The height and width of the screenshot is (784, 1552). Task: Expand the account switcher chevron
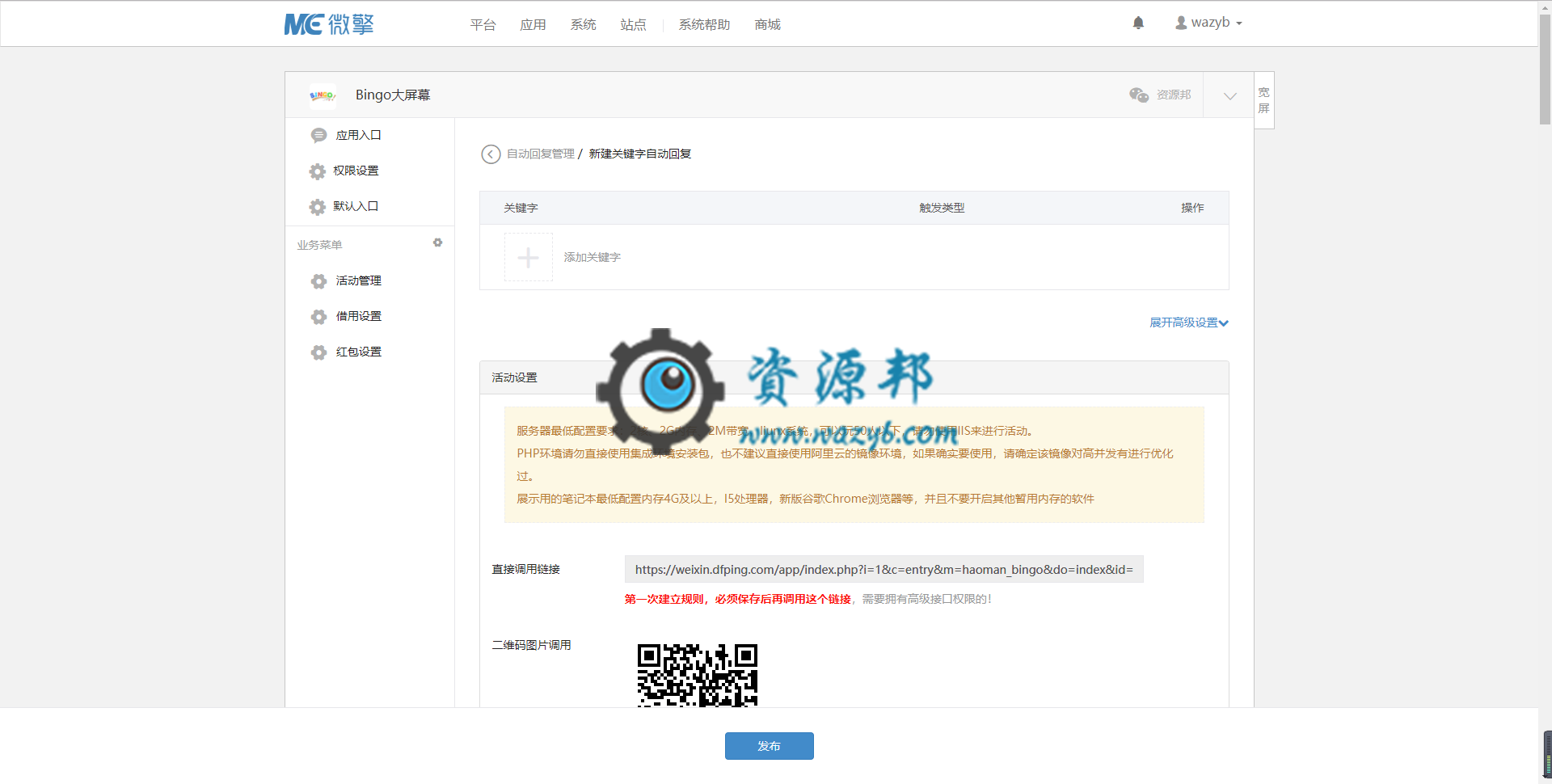click(1229, 95)
